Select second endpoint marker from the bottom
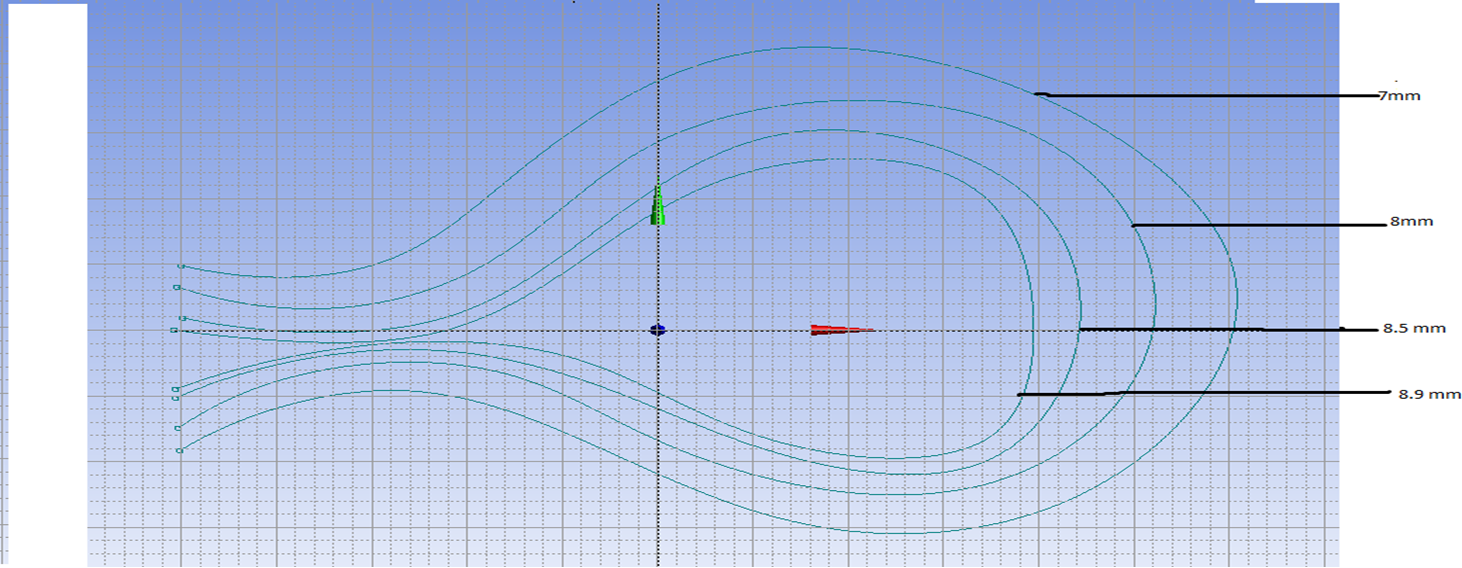Viewport: 1462px width, 568px height. click(178, 428)
